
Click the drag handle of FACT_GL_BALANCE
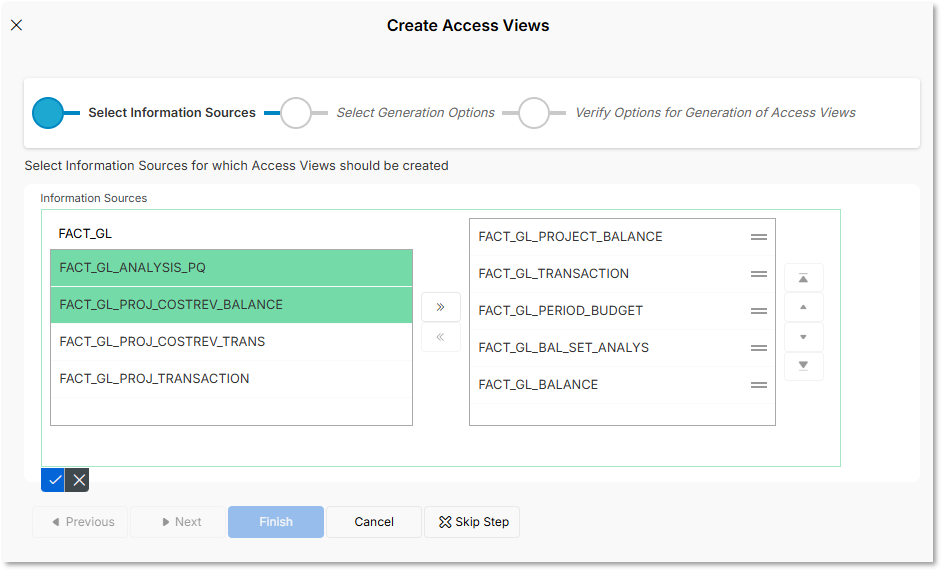coord(759,385)
